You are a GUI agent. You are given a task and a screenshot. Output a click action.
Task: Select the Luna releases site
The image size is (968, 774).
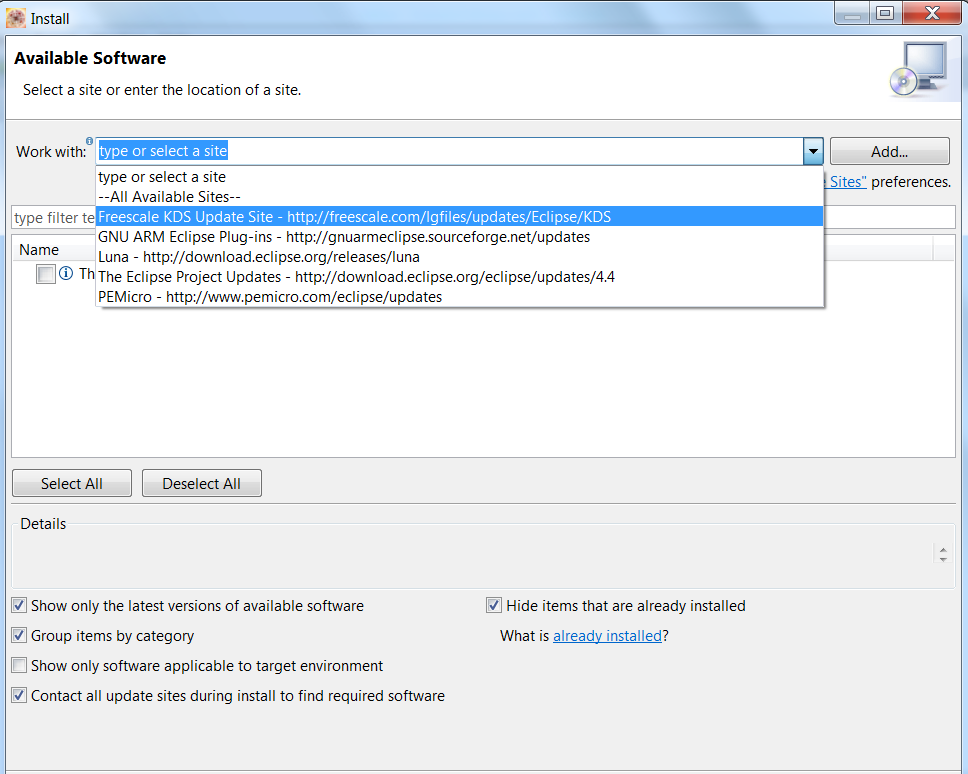click(x=460, y=257)
